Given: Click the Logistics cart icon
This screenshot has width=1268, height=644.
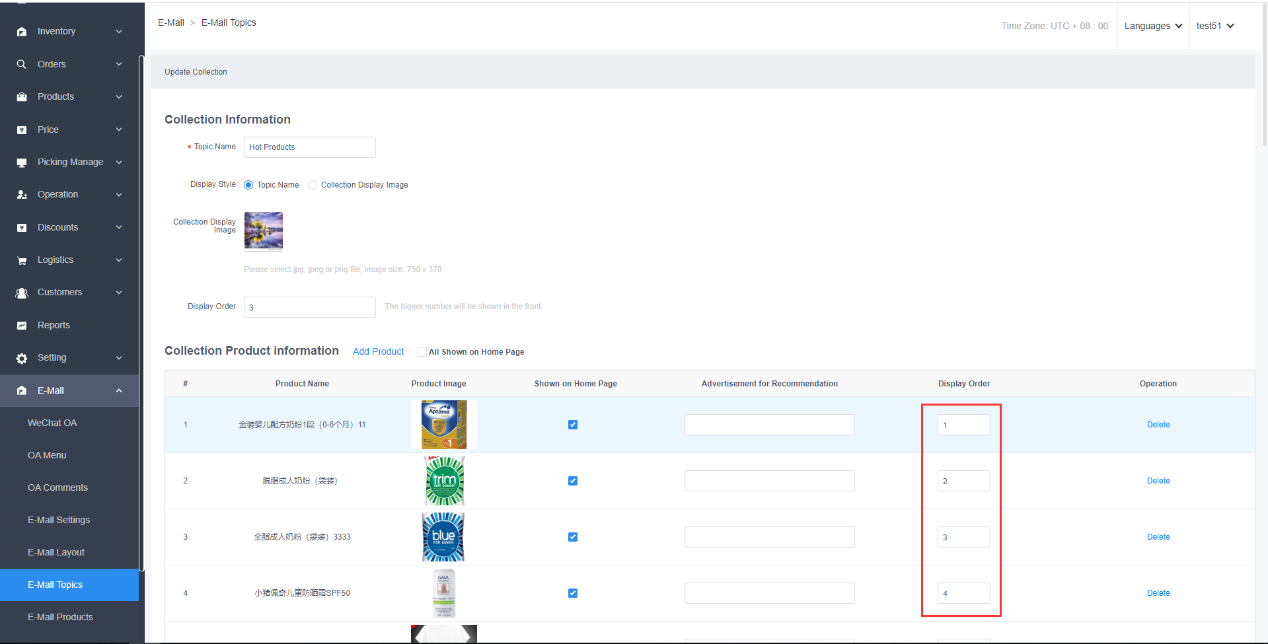Looking at the screenshot, I should click(x=22, y=260).
